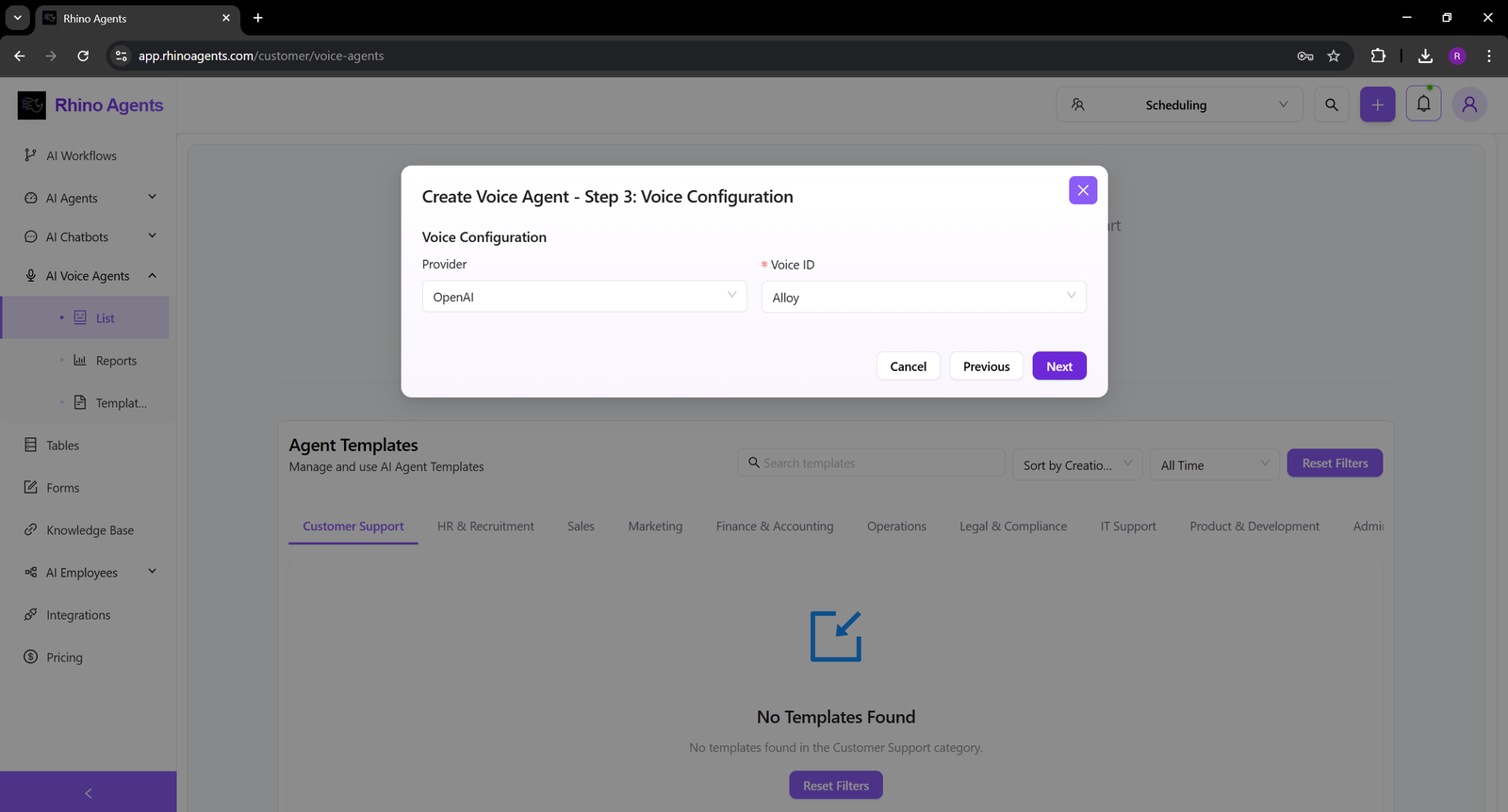
Task: Open the browser extensions icon
Action: (x=1378, y=56)
